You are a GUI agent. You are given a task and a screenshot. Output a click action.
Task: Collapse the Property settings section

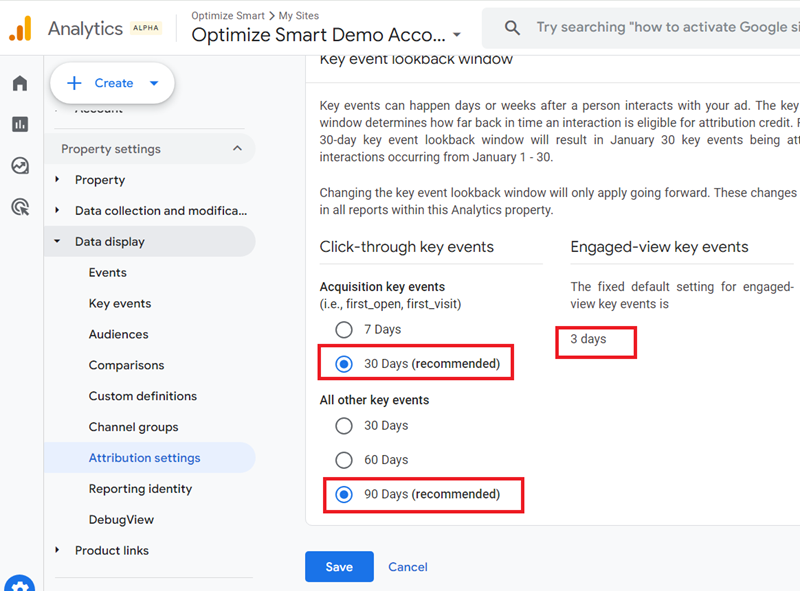237,149
